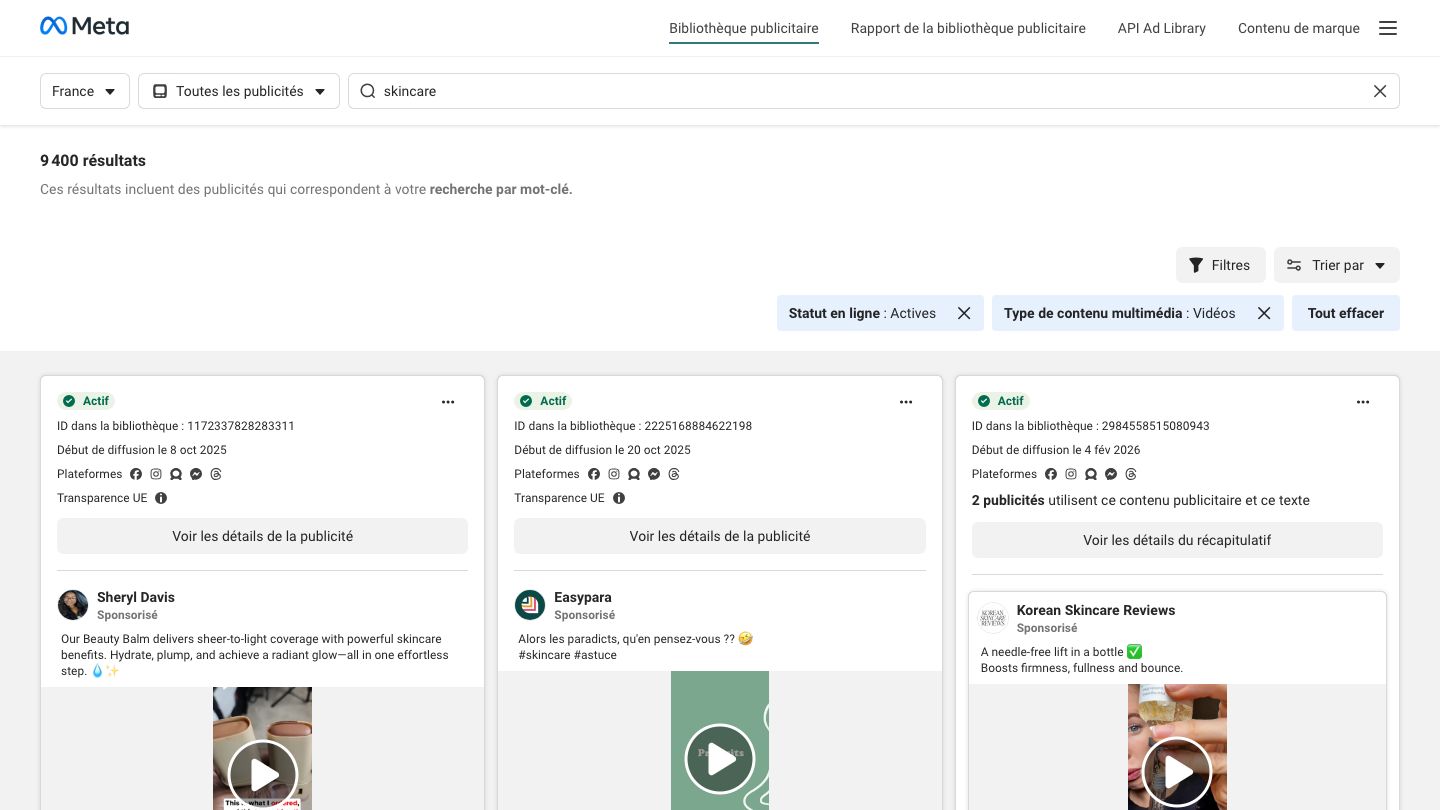Open the Filtres button
Image resolution: width=1440 pixels, height=810 pixels.
coord(1221,265)
